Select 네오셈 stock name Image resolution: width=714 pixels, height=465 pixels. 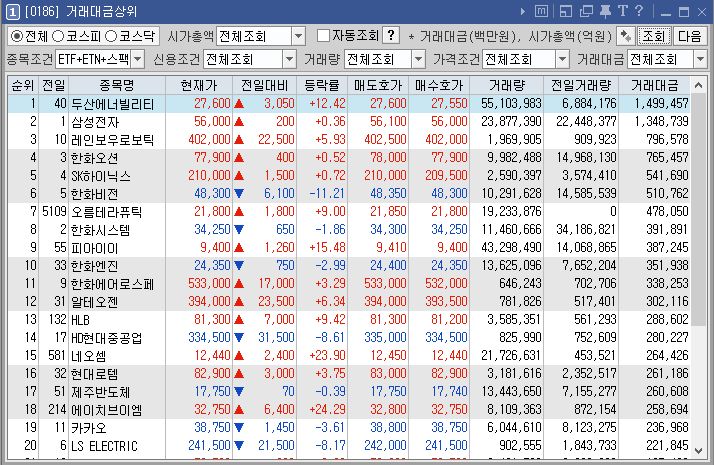point(88,356)
